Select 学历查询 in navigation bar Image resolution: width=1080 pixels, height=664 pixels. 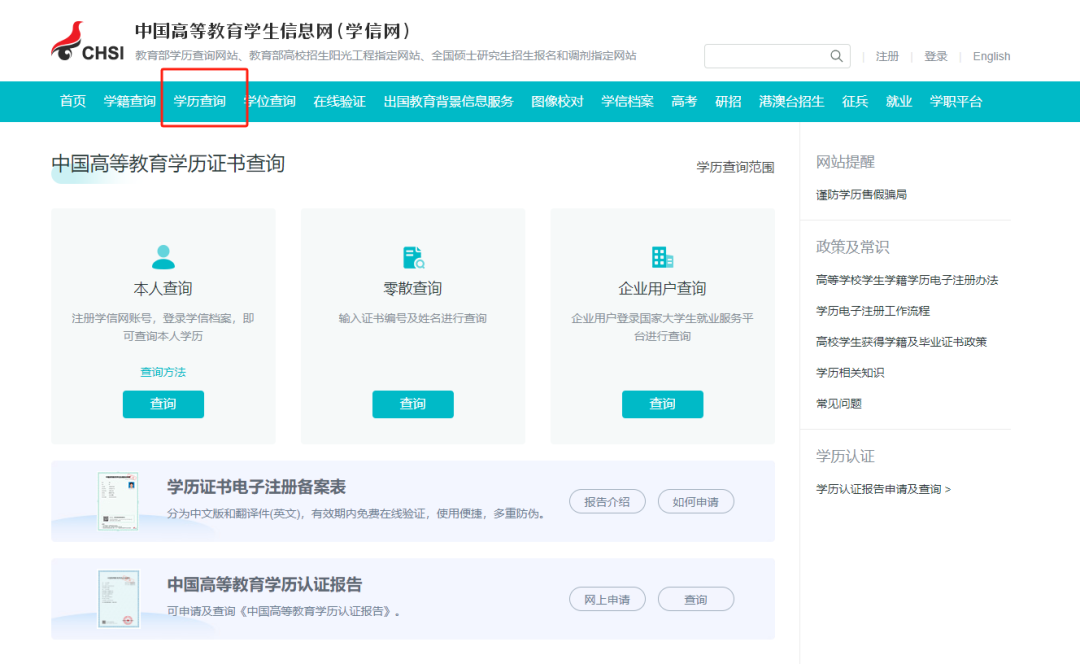click(200, 101)
